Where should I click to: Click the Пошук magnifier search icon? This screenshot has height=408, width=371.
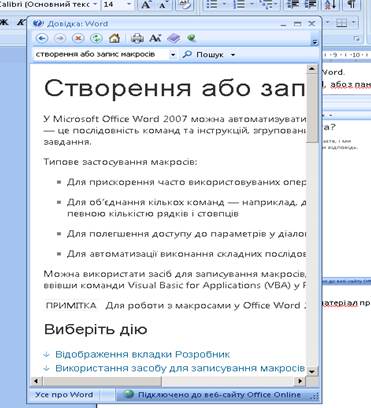coord(187,54)
